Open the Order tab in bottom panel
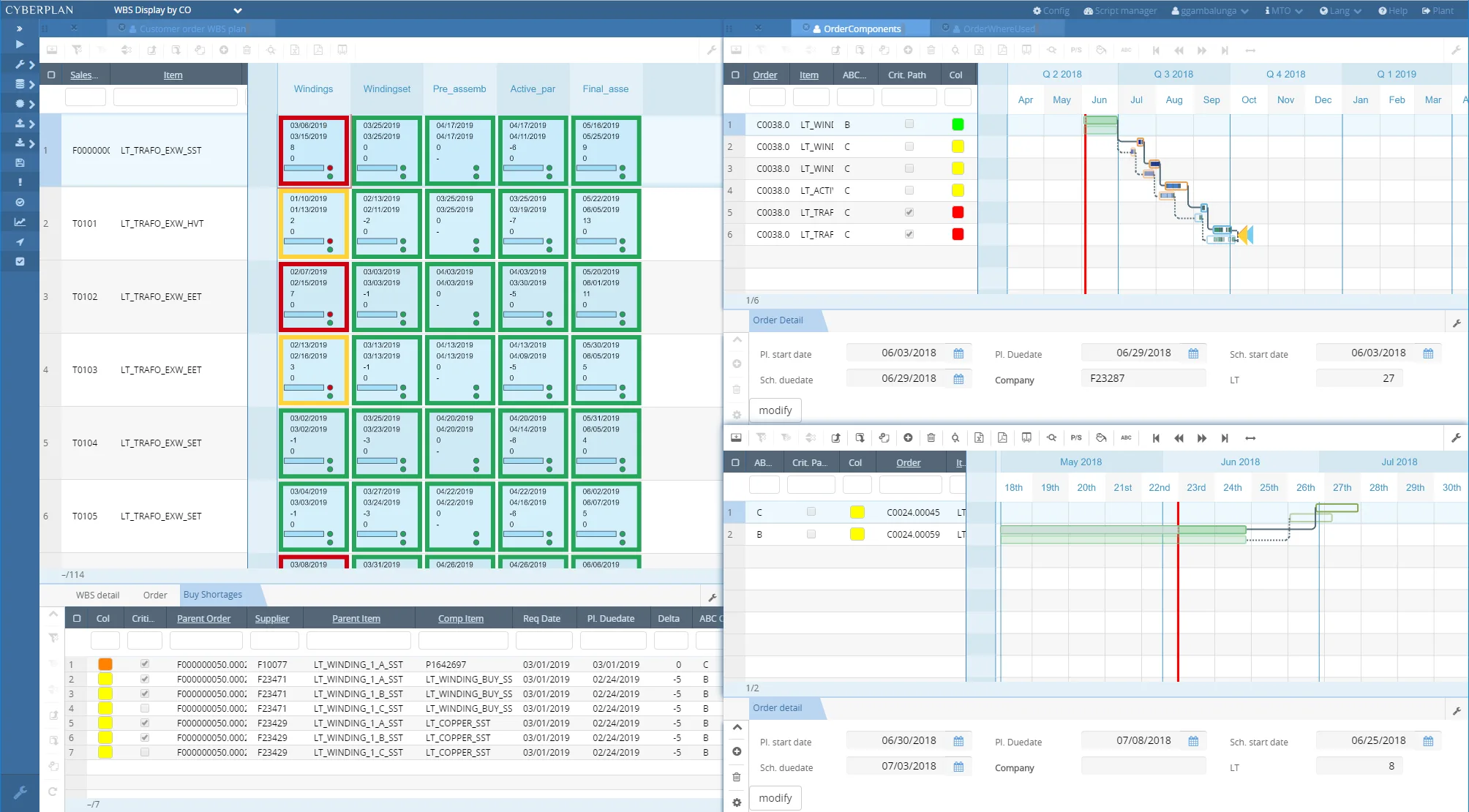1469x812 pixels. [x=155, y=595]
